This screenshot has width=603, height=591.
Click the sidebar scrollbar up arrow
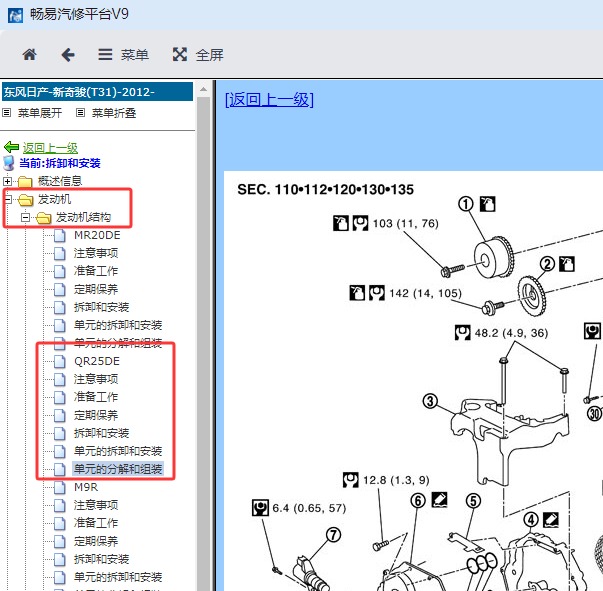coord(203,90)
